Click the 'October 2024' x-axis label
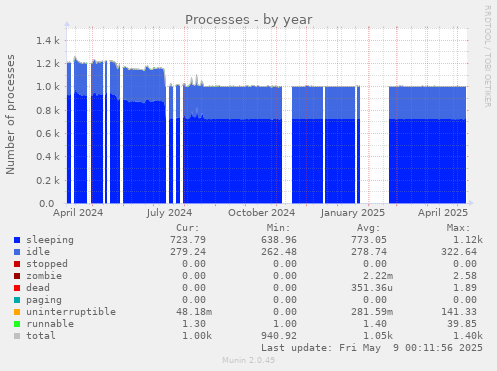The height and width of the screenshot is (371, 497). point(262,213)
